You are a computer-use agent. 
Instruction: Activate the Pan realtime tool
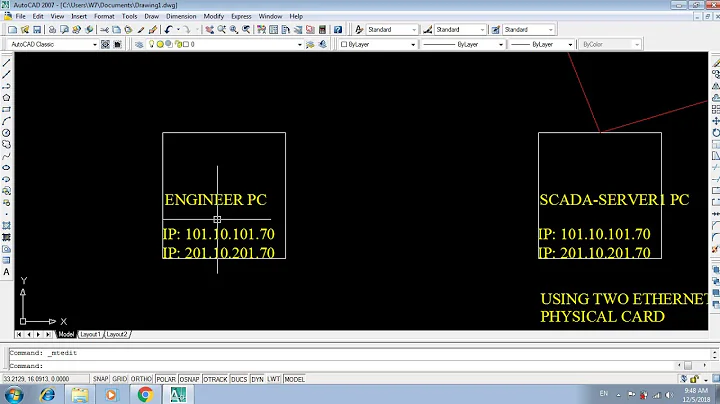coord(209,29)
